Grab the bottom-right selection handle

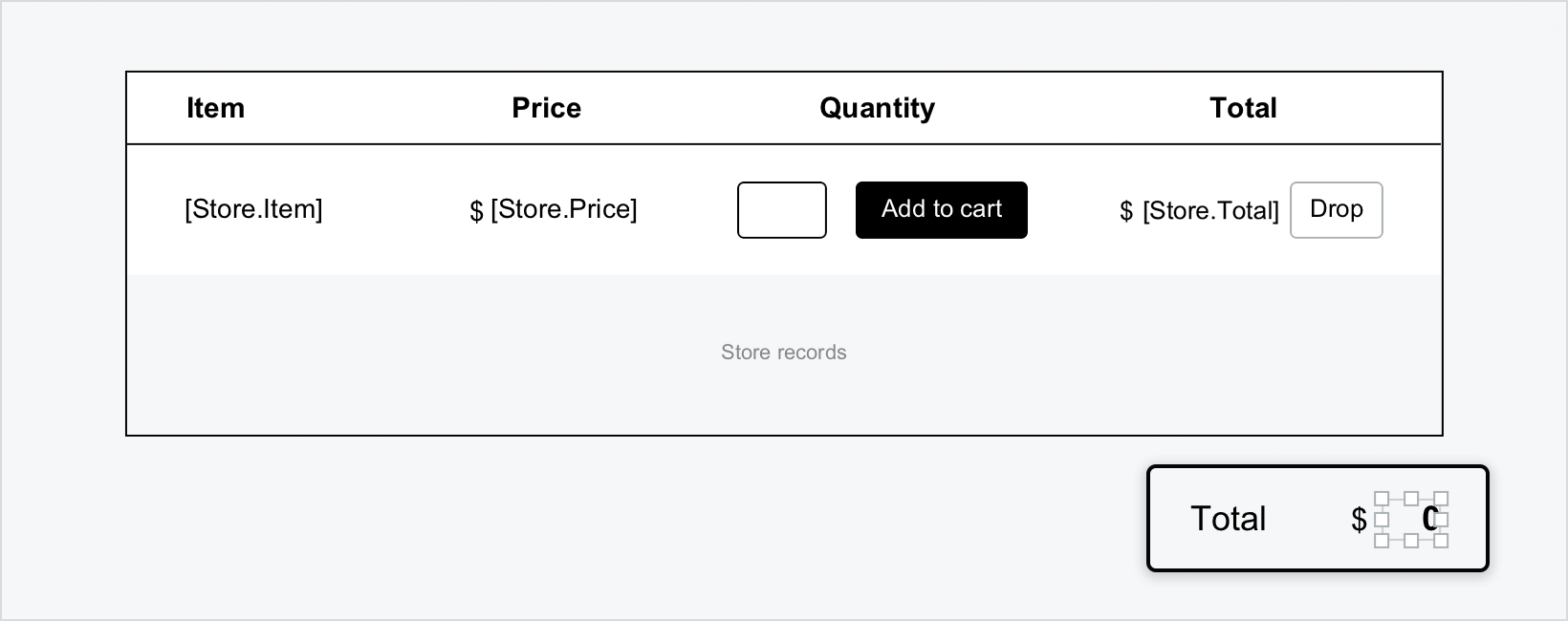pyautogui.click(x=1442, y=541)
